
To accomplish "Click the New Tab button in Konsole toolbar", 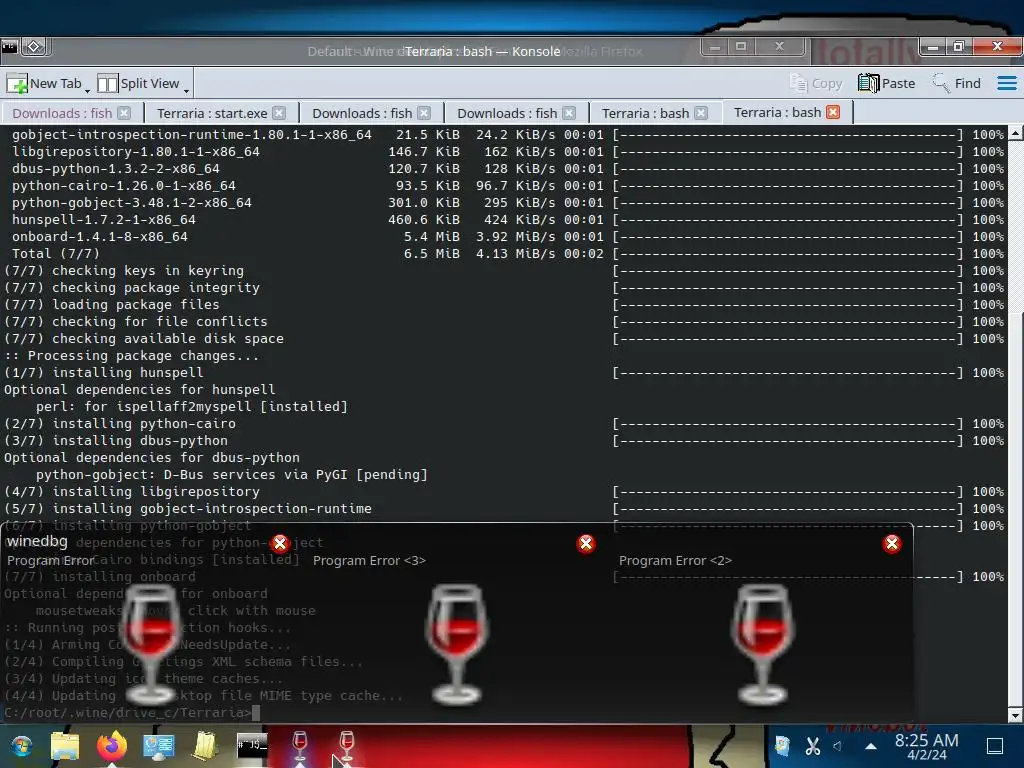I will coord(44,84).
